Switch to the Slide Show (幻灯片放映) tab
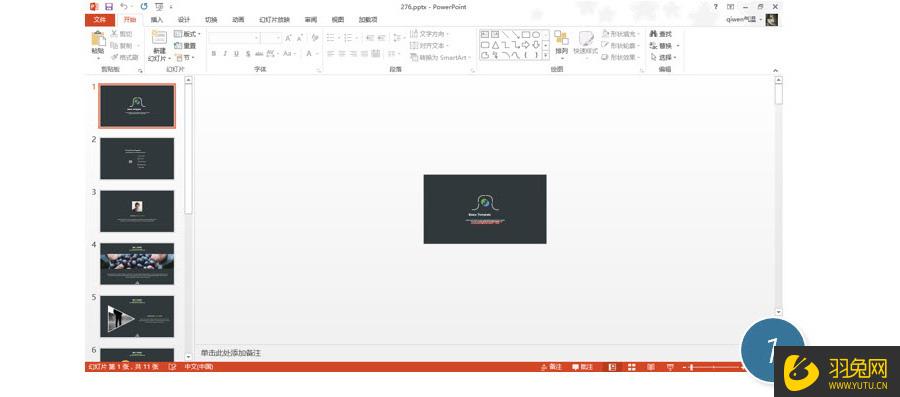Screen dimensions: 900x397 click(x=274, y=20)
